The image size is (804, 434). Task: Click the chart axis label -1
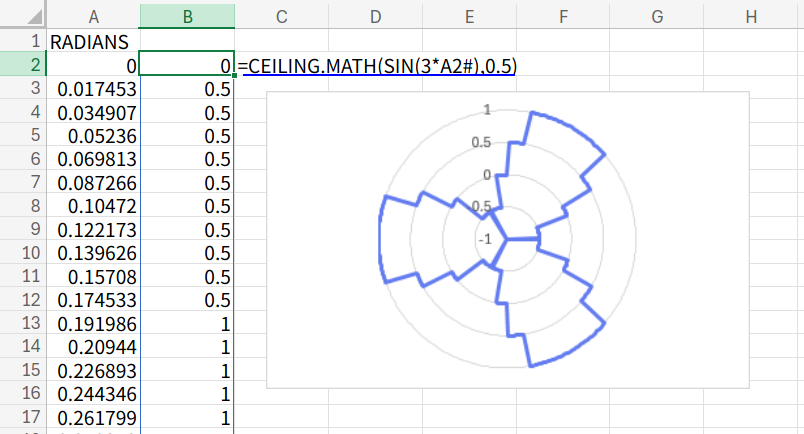(x=485, y=239)
